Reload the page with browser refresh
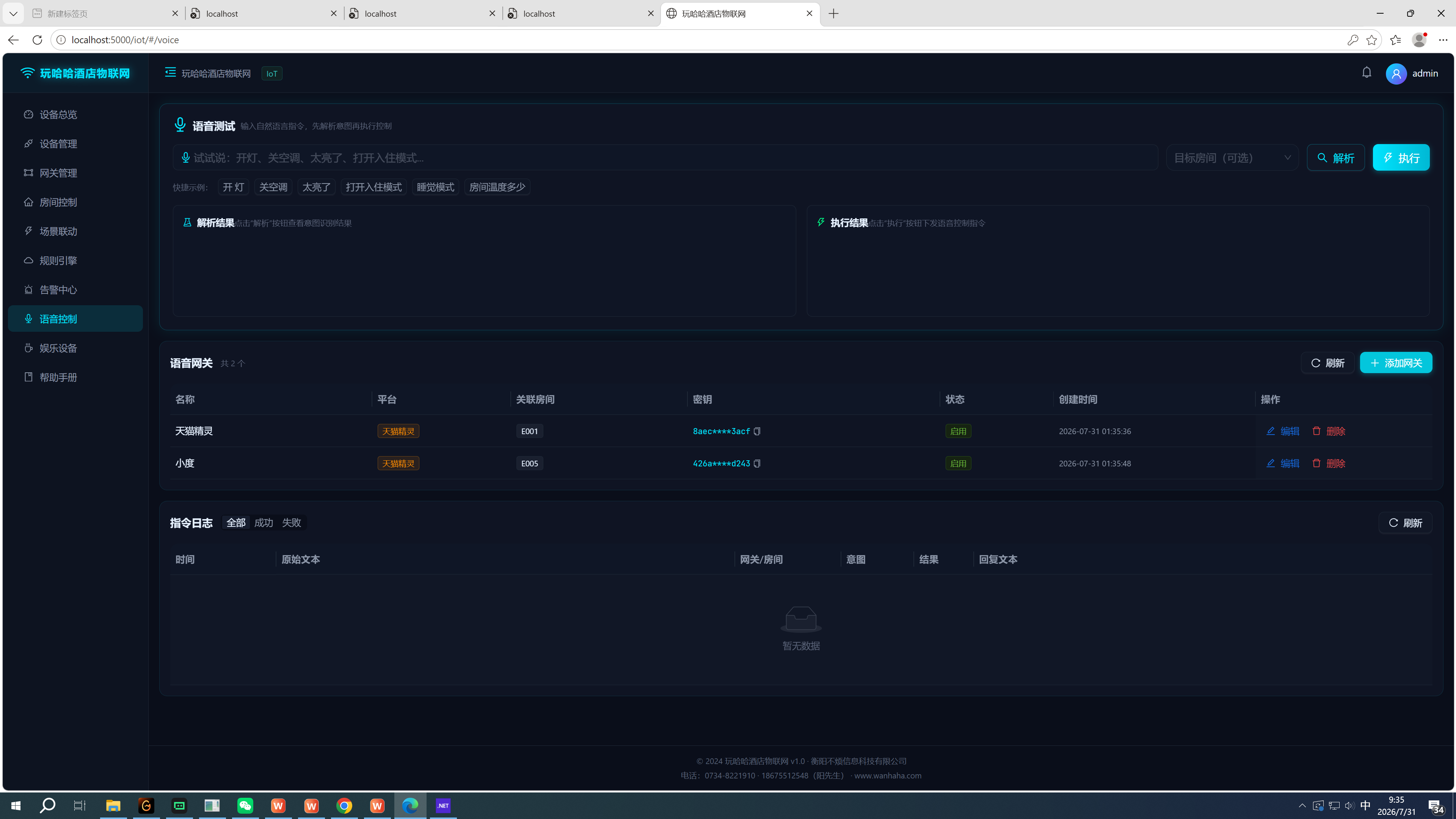The width and height of the screenshot is (1456, 819). point(37,40)
